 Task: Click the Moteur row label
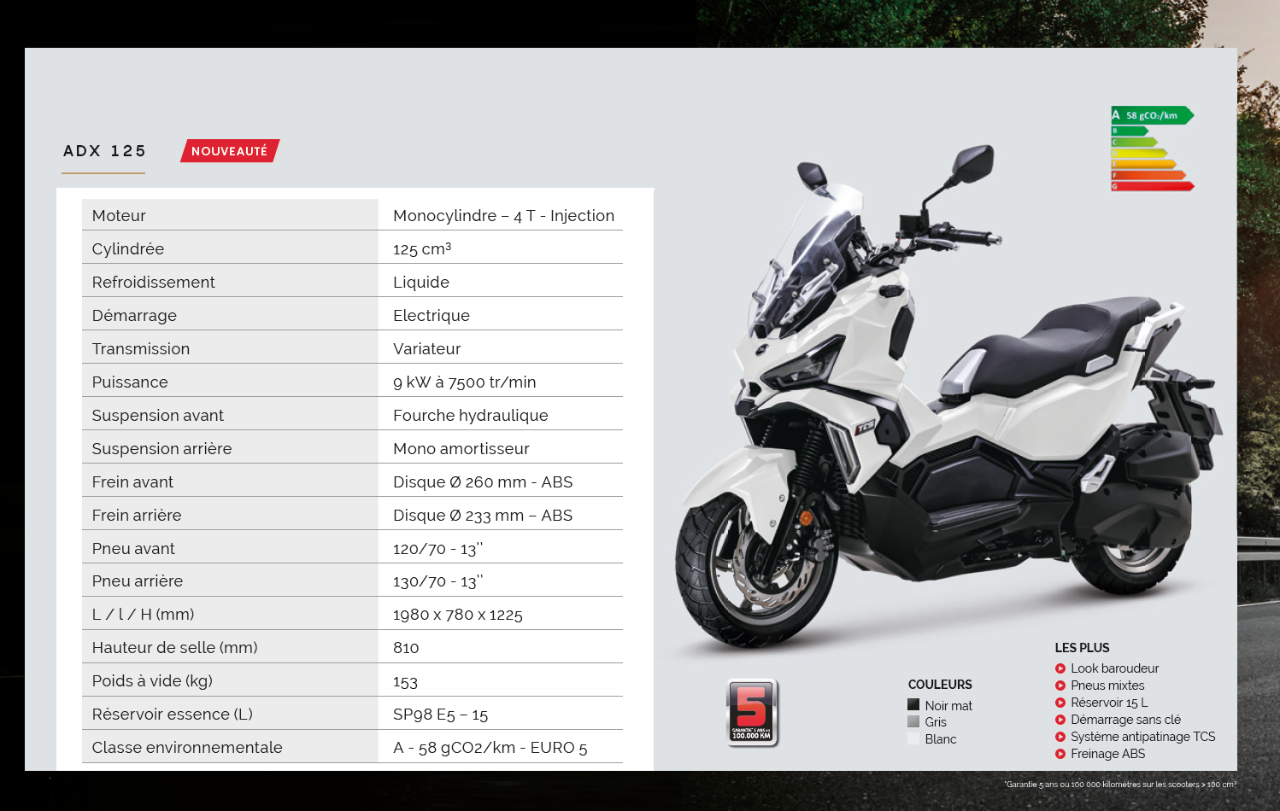click(x=119, y=215)
